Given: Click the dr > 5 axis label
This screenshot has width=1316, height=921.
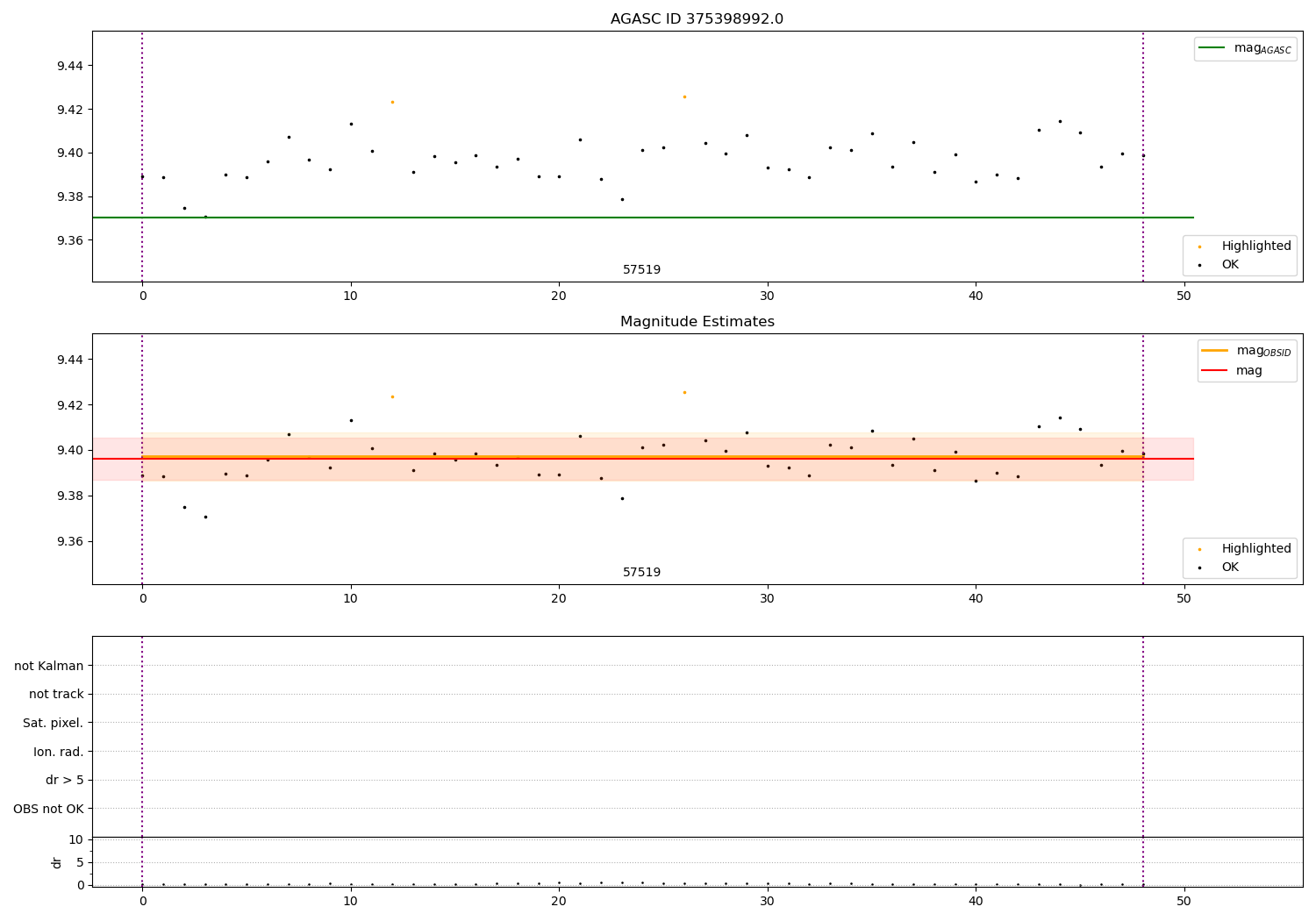Looking at the screenshot, I should tap(65, 781).
